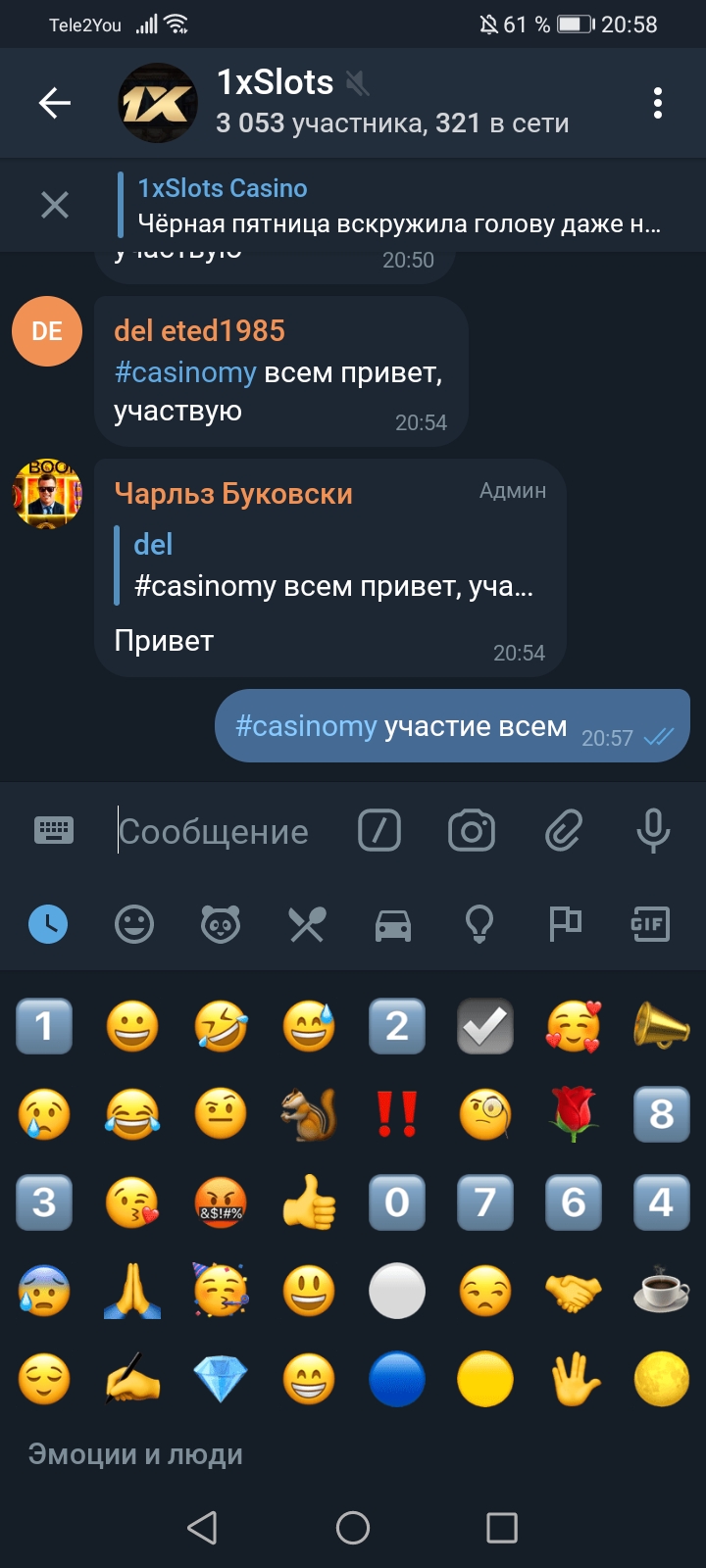Switch to keyboard input icon
The height and width of the screenshot is (1568, 706).
(54, 831)
